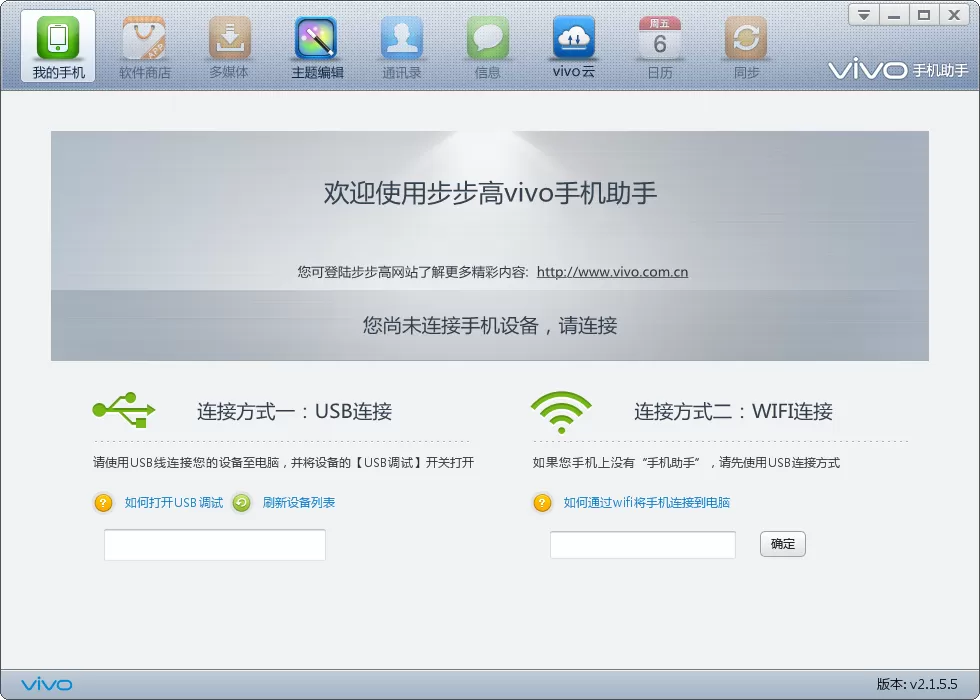Focus the USB device list box
Viewport: 980px width, 700px height.
[215, 545]
